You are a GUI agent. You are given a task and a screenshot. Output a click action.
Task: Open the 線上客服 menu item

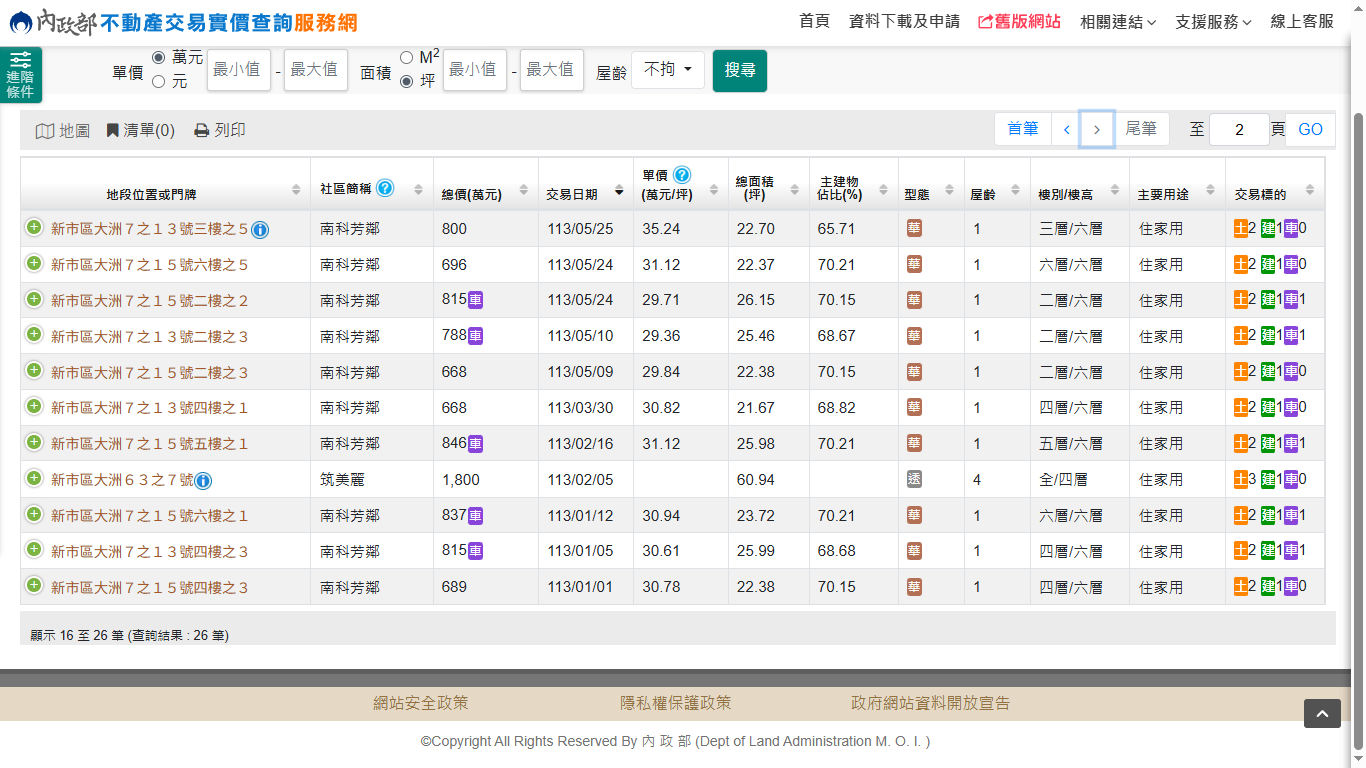pos(1302,22)
